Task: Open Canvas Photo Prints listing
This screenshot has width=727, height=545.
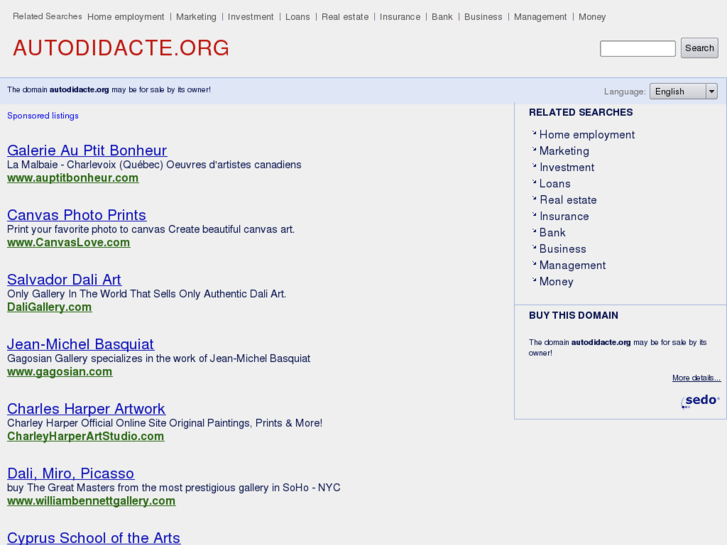Action: click(77, 215)
